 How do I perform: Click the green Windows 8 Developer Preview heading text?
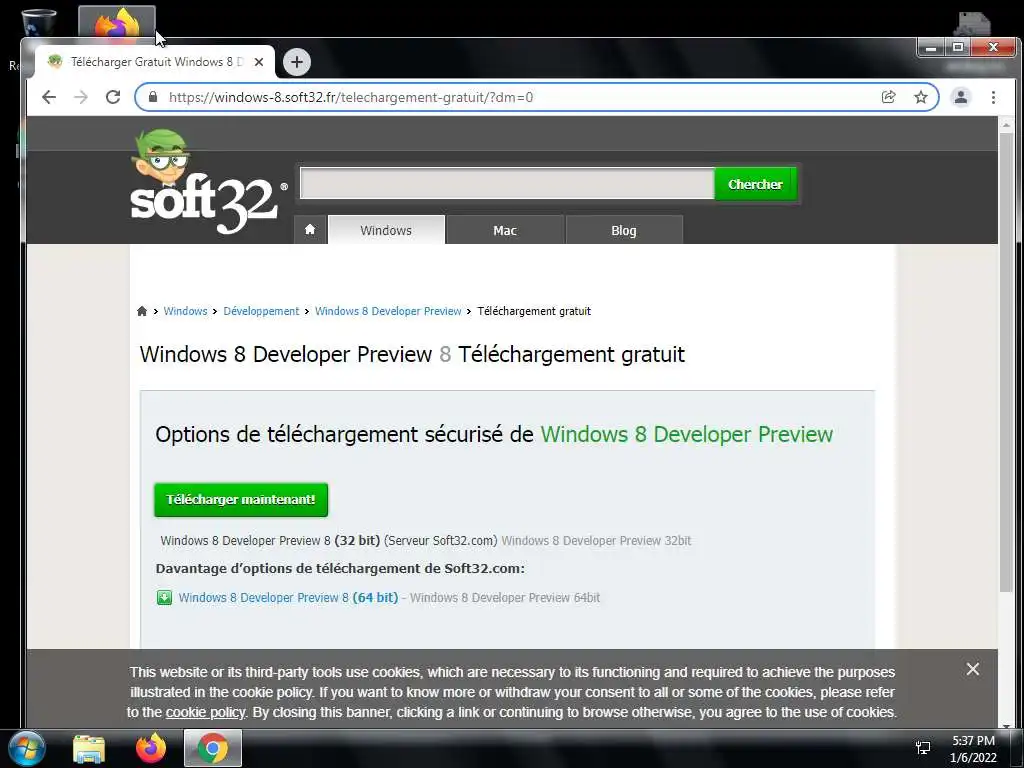tap(686, 434)
